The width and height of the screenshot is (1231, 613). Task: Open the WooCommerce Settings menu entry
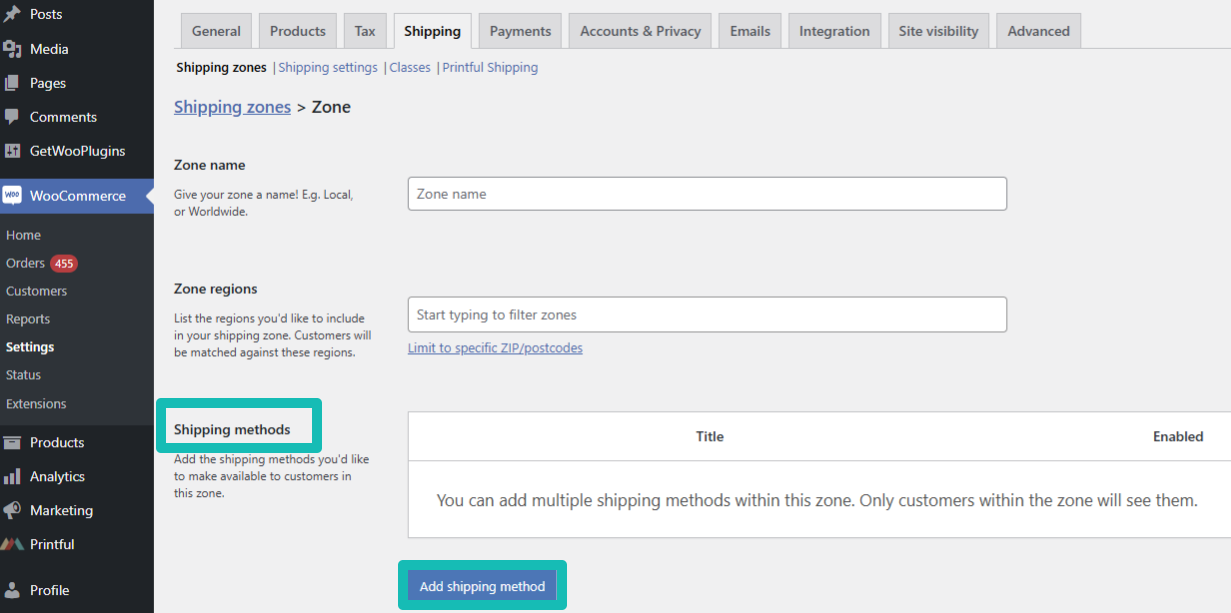[29, 346]
